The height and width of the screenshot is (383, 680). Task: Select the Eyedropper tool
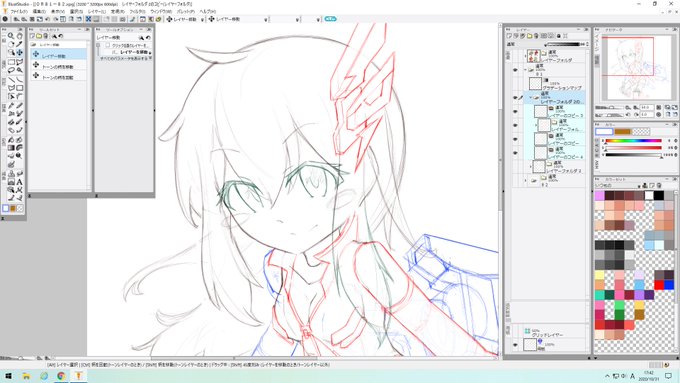tap(20, 44)
